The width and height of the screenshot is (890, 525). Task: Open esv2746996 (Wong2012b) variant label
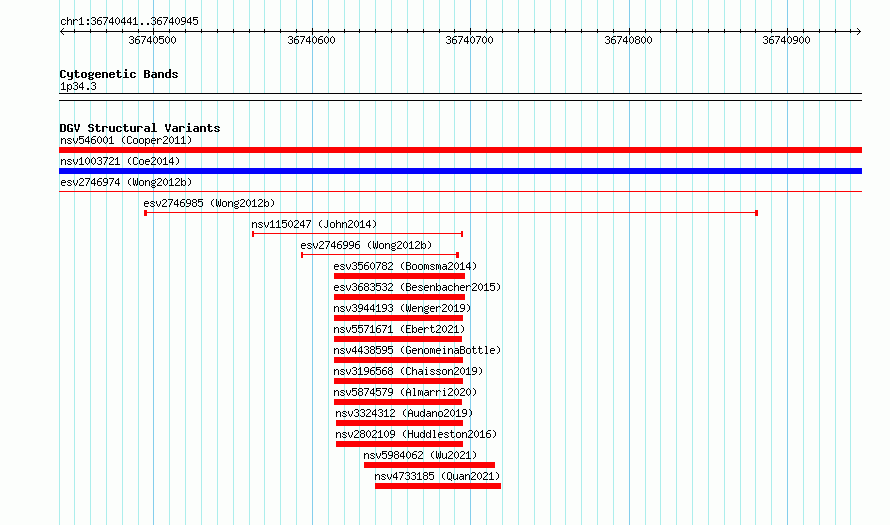(x=366, y=245)
